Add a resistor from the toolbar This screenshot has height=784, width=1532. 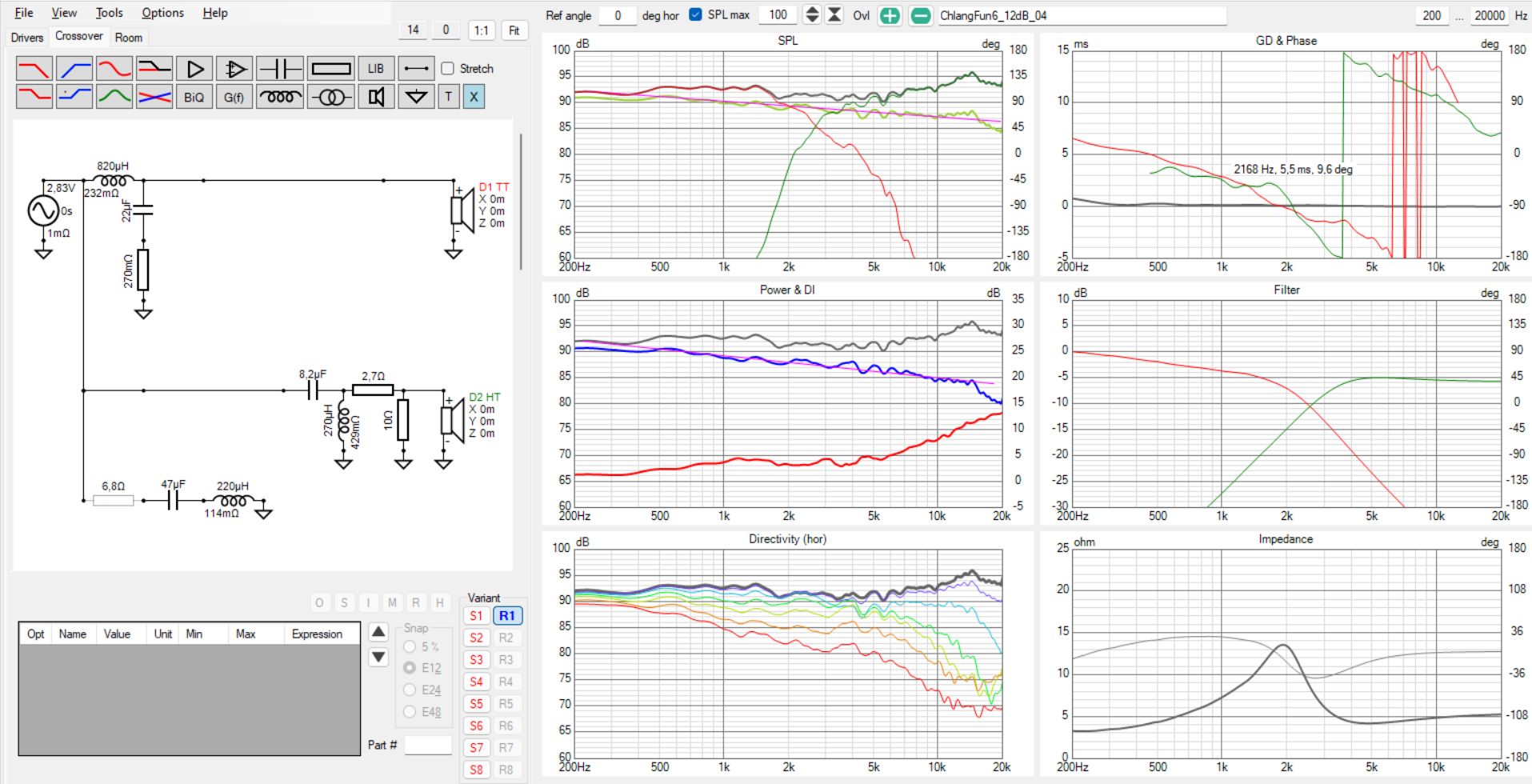coord(331,69)
